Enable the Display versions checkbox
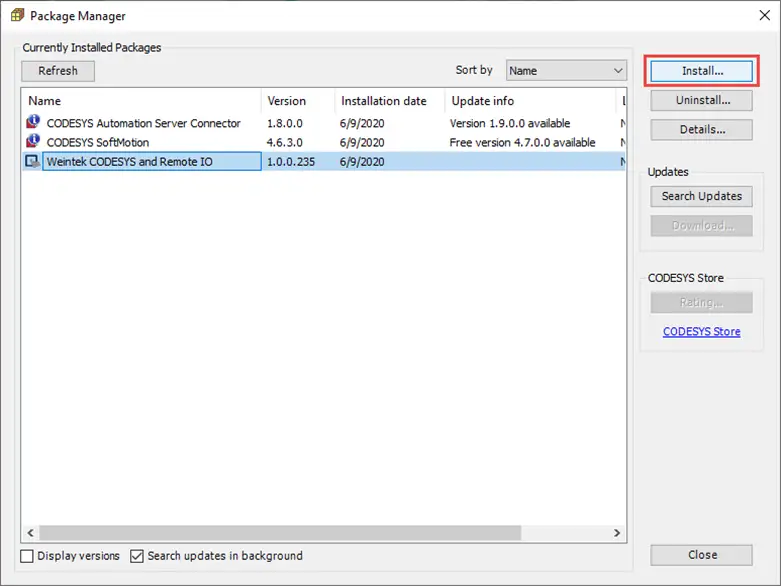Image resolution: width=781 pixels, height=586 pixels. (27, 556)
